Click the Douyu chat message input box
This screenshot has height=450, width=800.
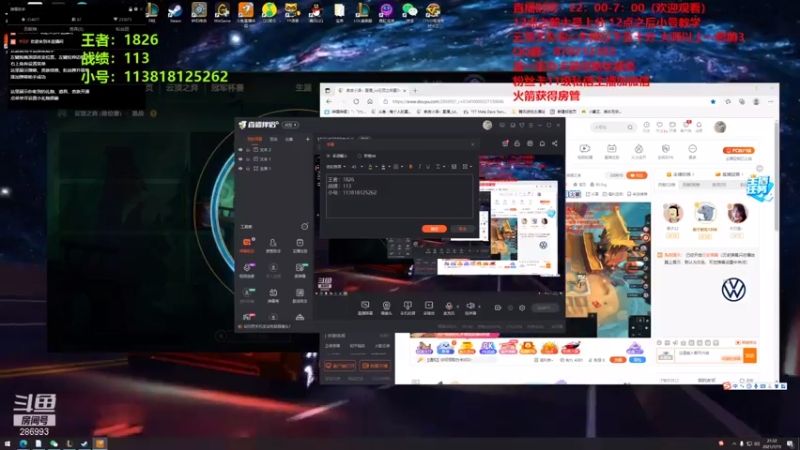point(708,356)
